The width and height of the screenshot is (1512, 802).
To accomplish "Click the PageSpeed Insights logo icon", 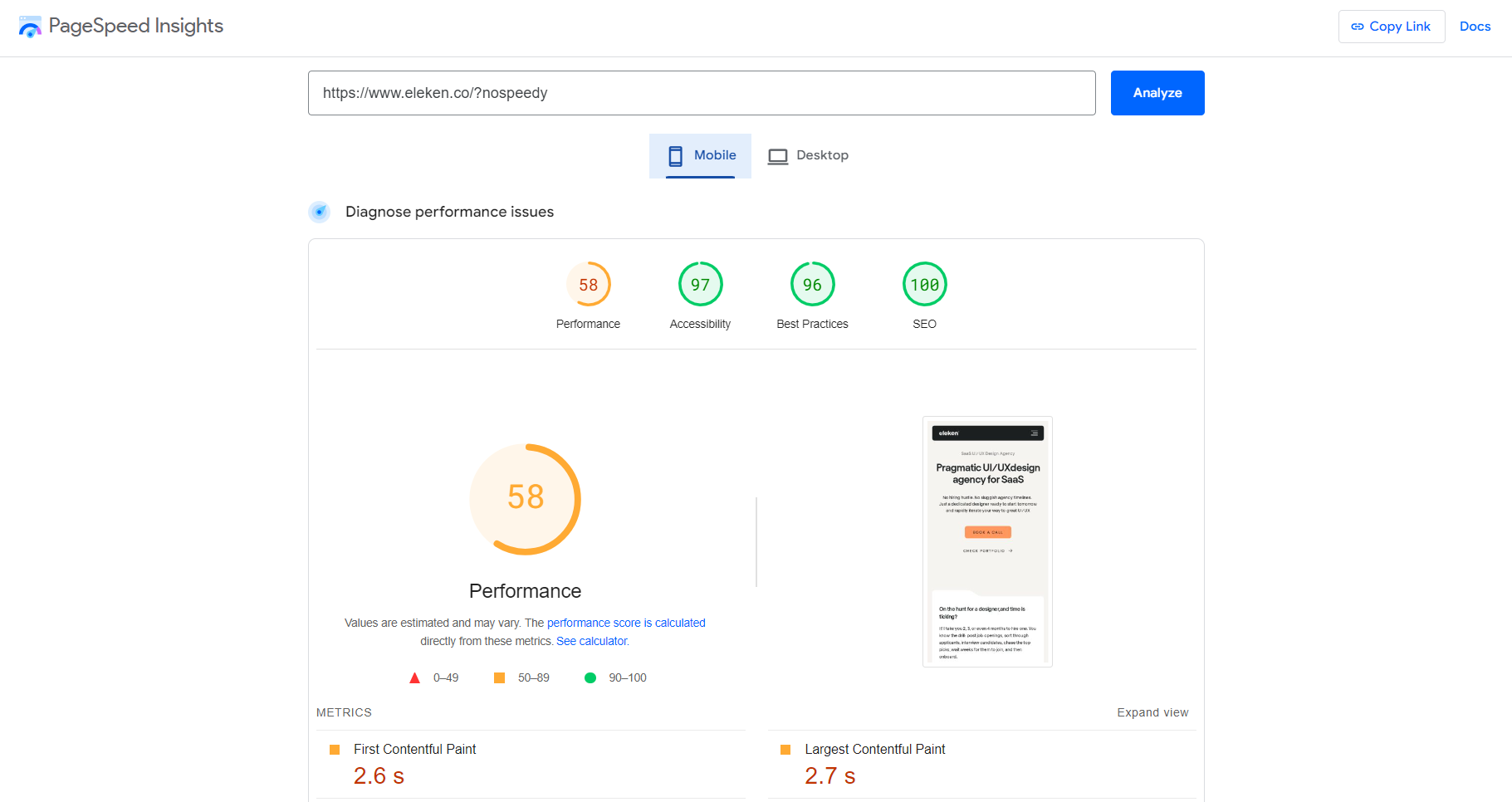I will (30, 27).
